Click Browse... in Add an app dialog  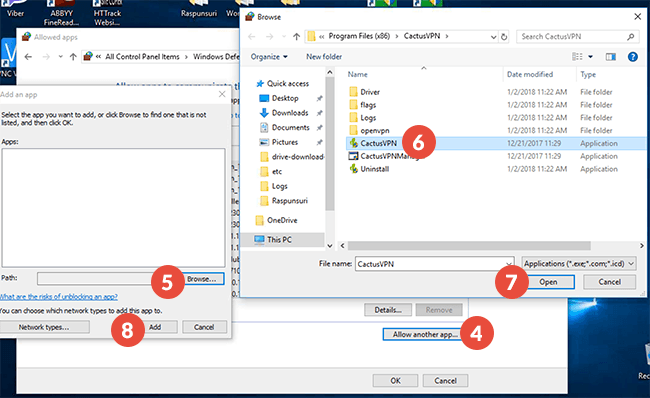[x=201, y=279]
